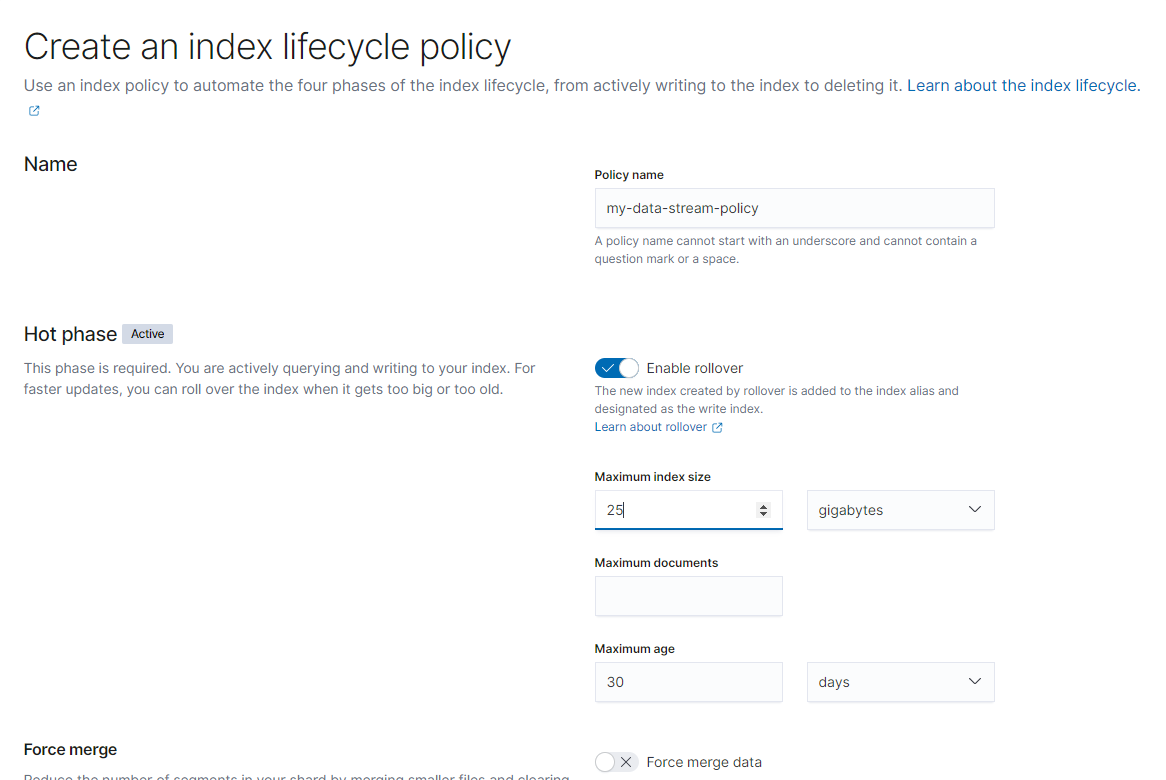
Task: Click the down arrow in Maximum index size
Action: coord(764,514)
